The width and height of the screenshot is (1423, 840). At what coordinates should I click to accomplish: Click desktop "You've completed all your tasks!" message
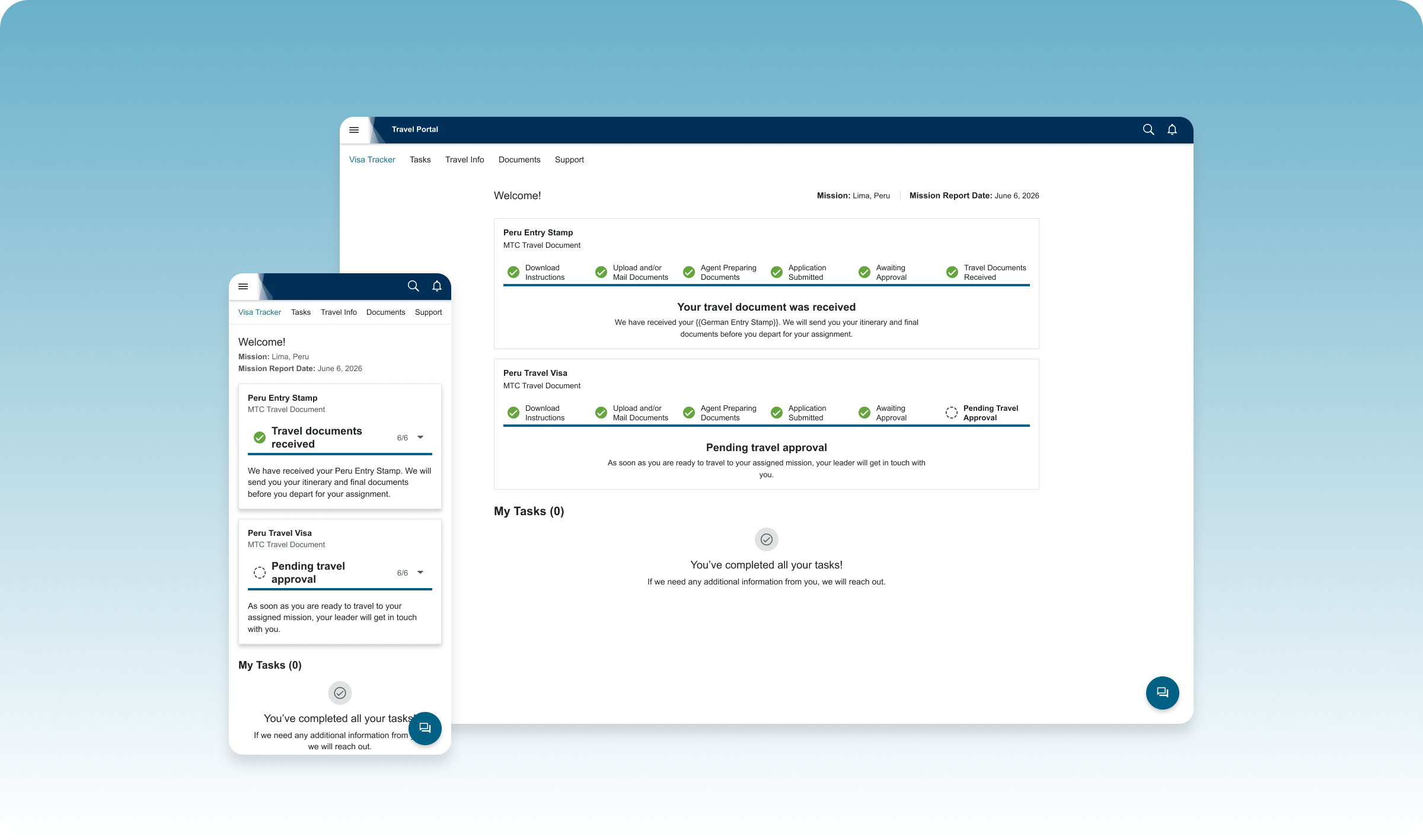coord(766,565)
